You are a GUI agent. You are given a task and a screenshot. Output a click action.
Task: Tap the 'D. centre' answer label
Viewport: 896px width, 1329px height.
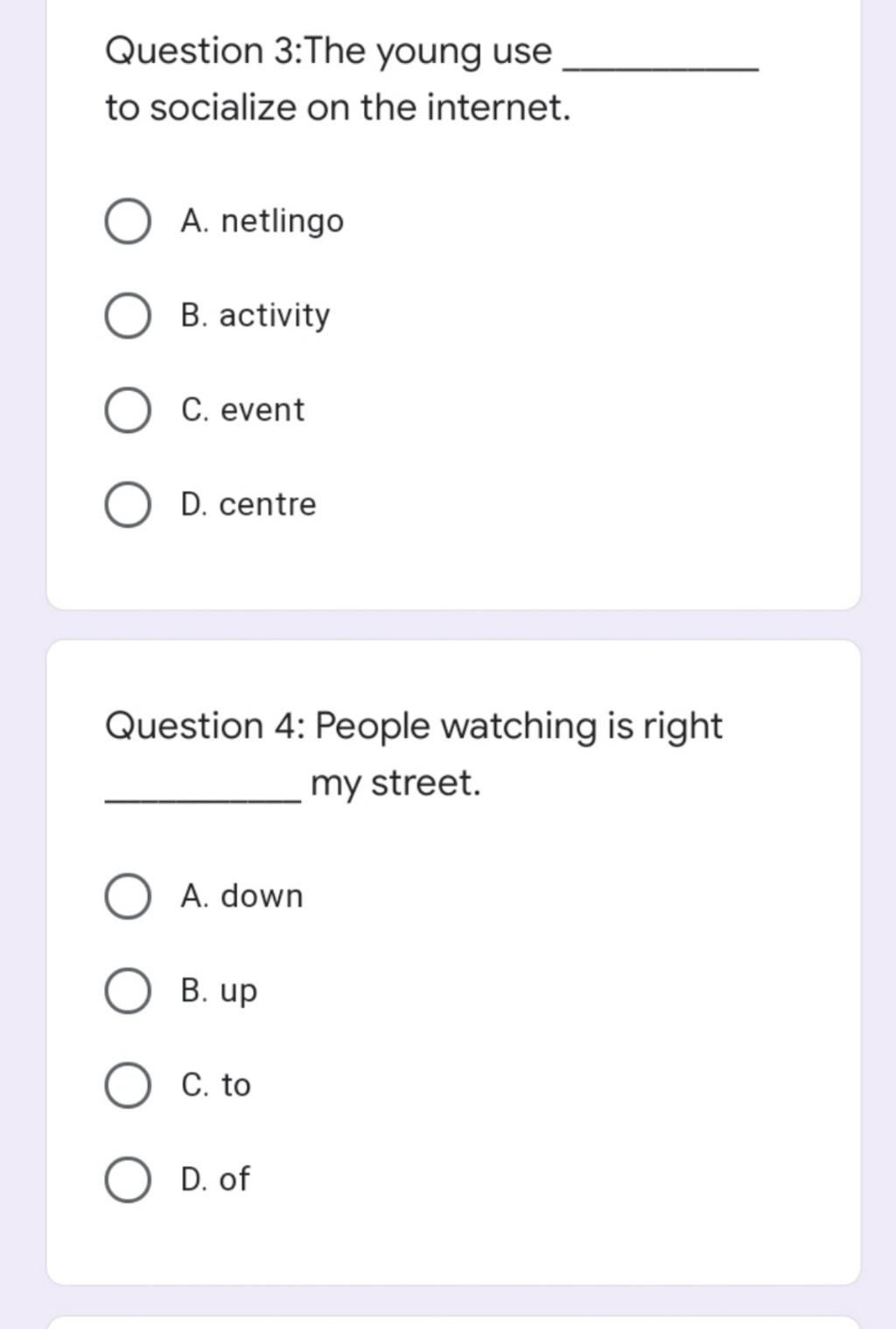click(248, 505)
